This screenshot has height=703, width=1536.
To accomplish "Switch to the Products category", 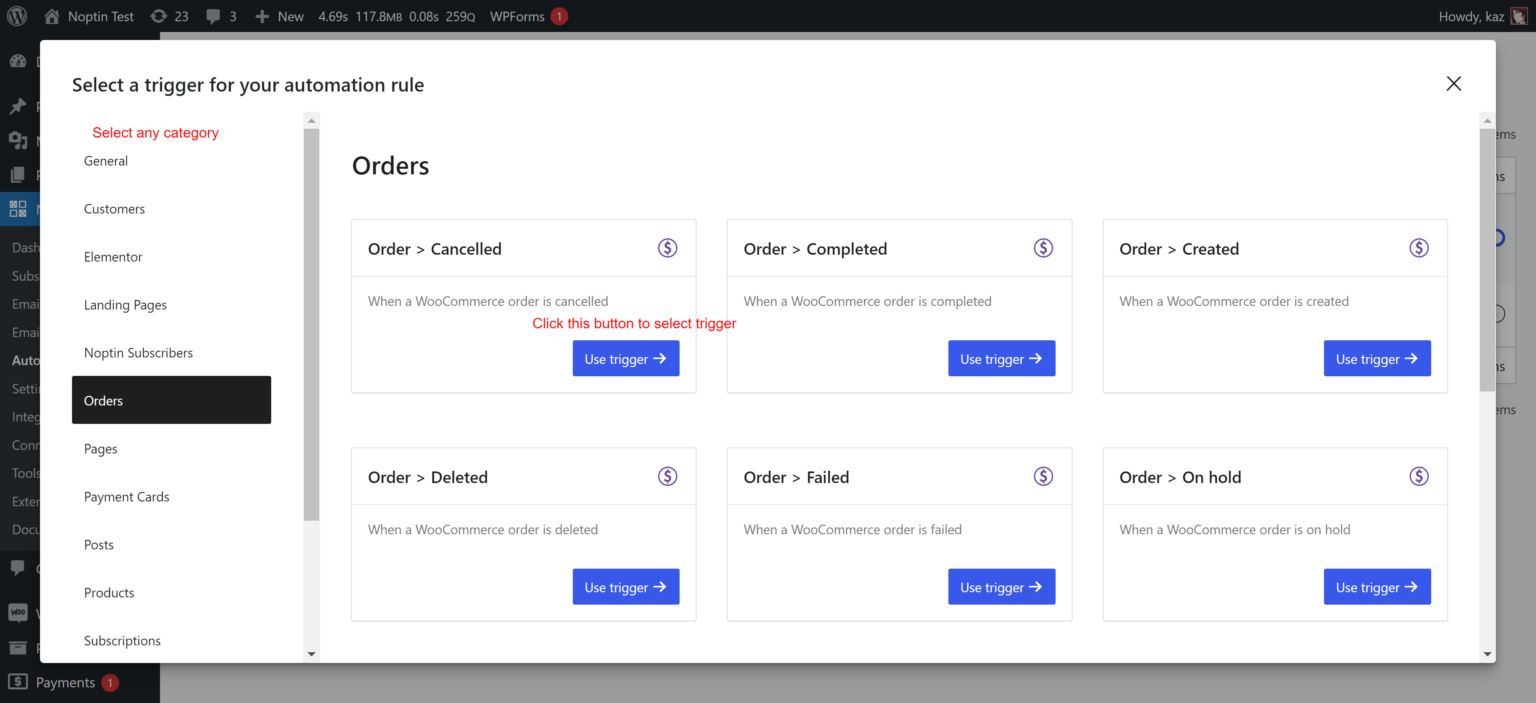I will (108, 592).
